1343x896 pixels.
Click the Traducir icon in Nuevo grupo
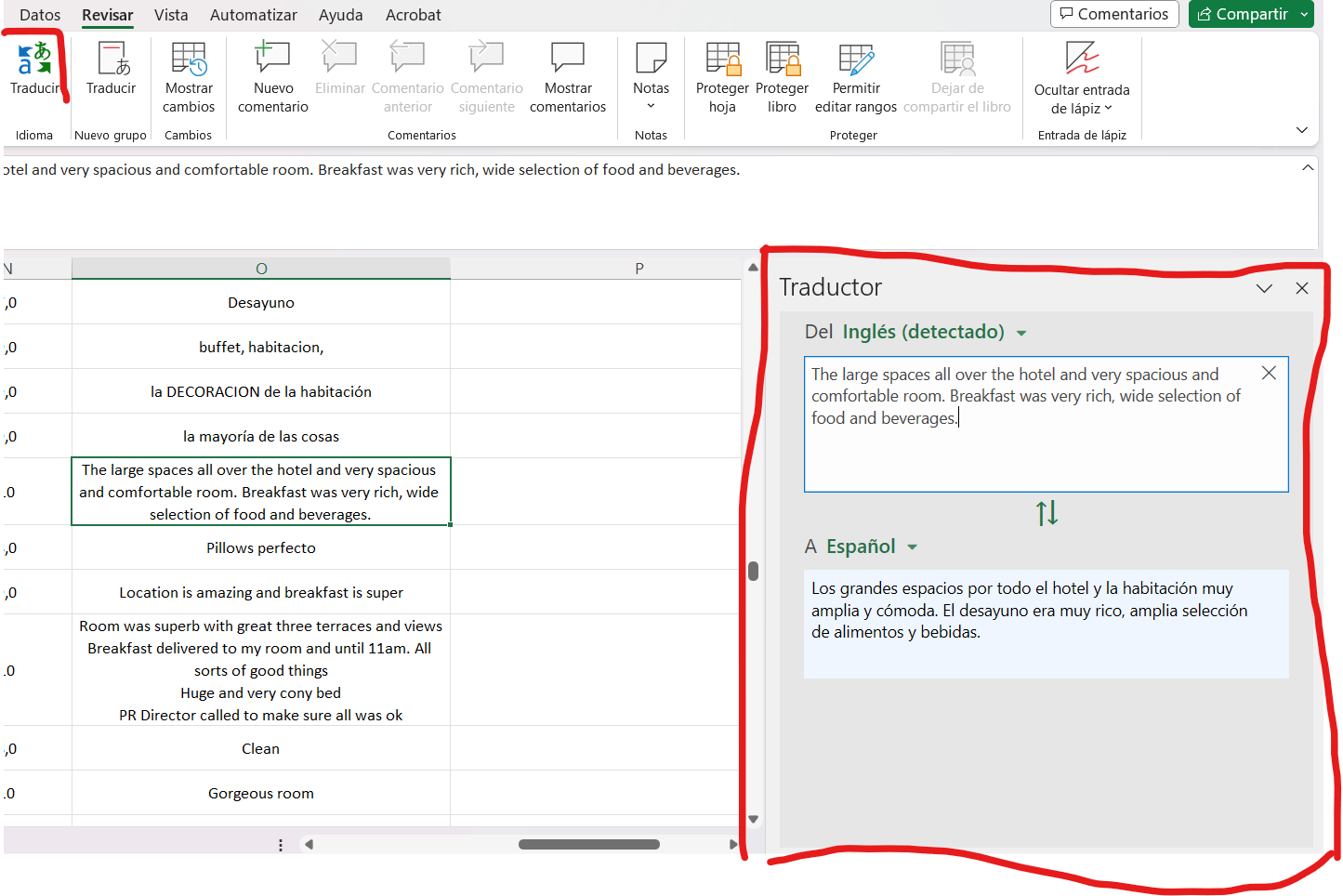click(x=111, y=74)
